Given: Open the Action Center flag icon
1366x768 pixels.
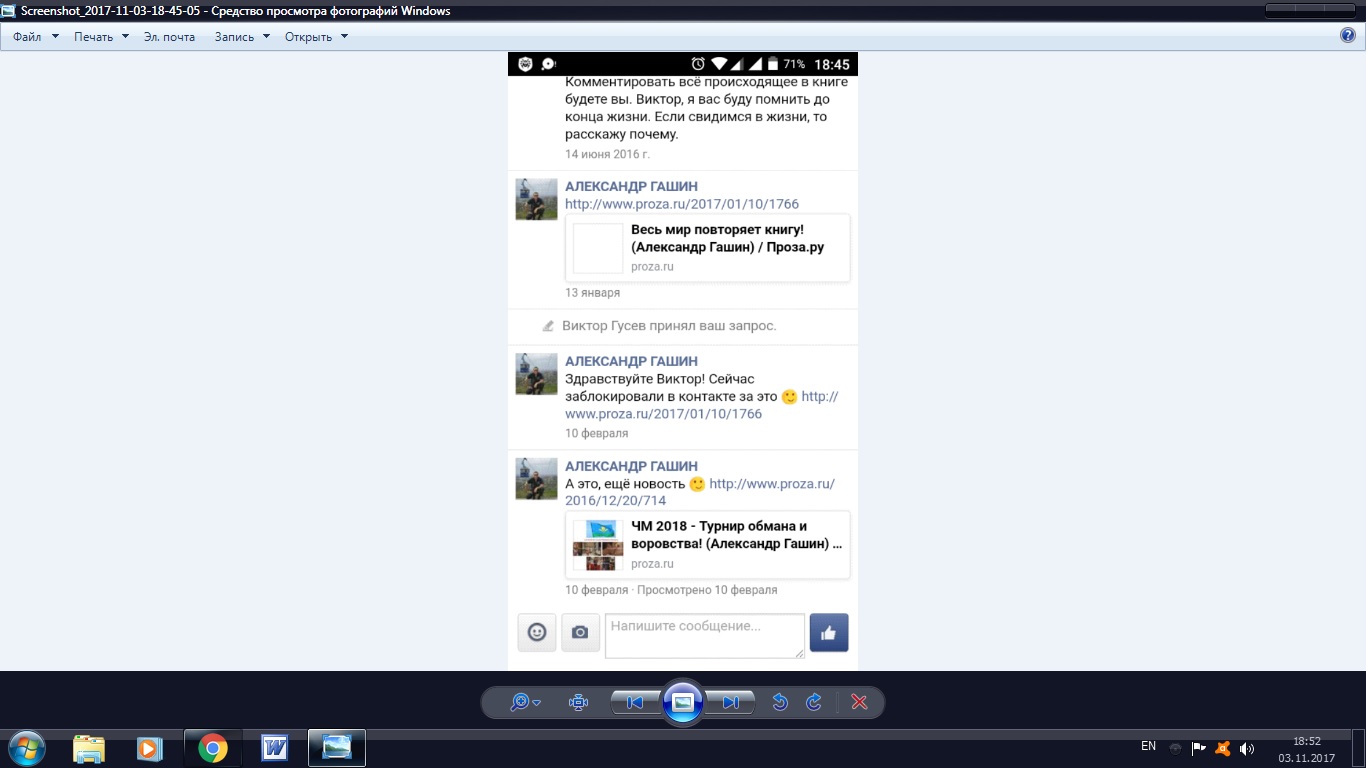Looking at the screenshot, I should coord(1199,748).
